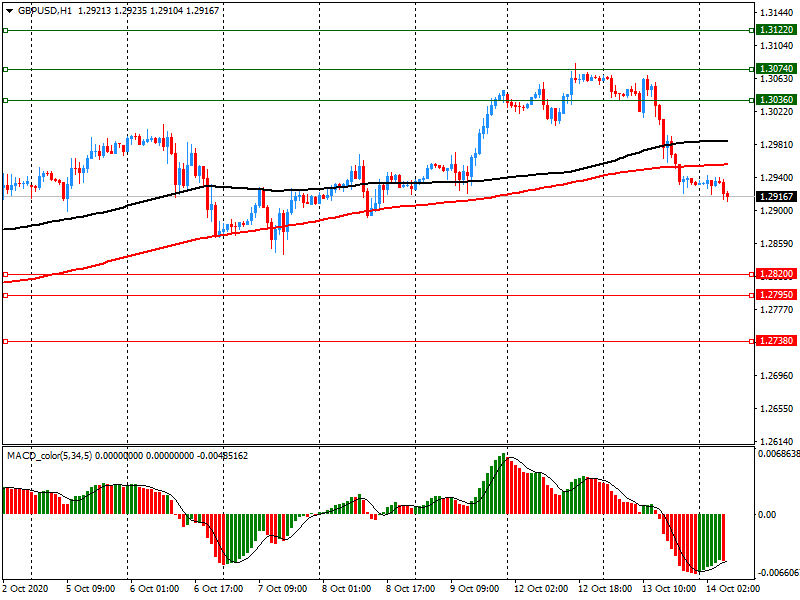This screenshot has width=800, height=600.
Task: Grab left handle of 1.28200 support line
Action: tap(6, 274)
